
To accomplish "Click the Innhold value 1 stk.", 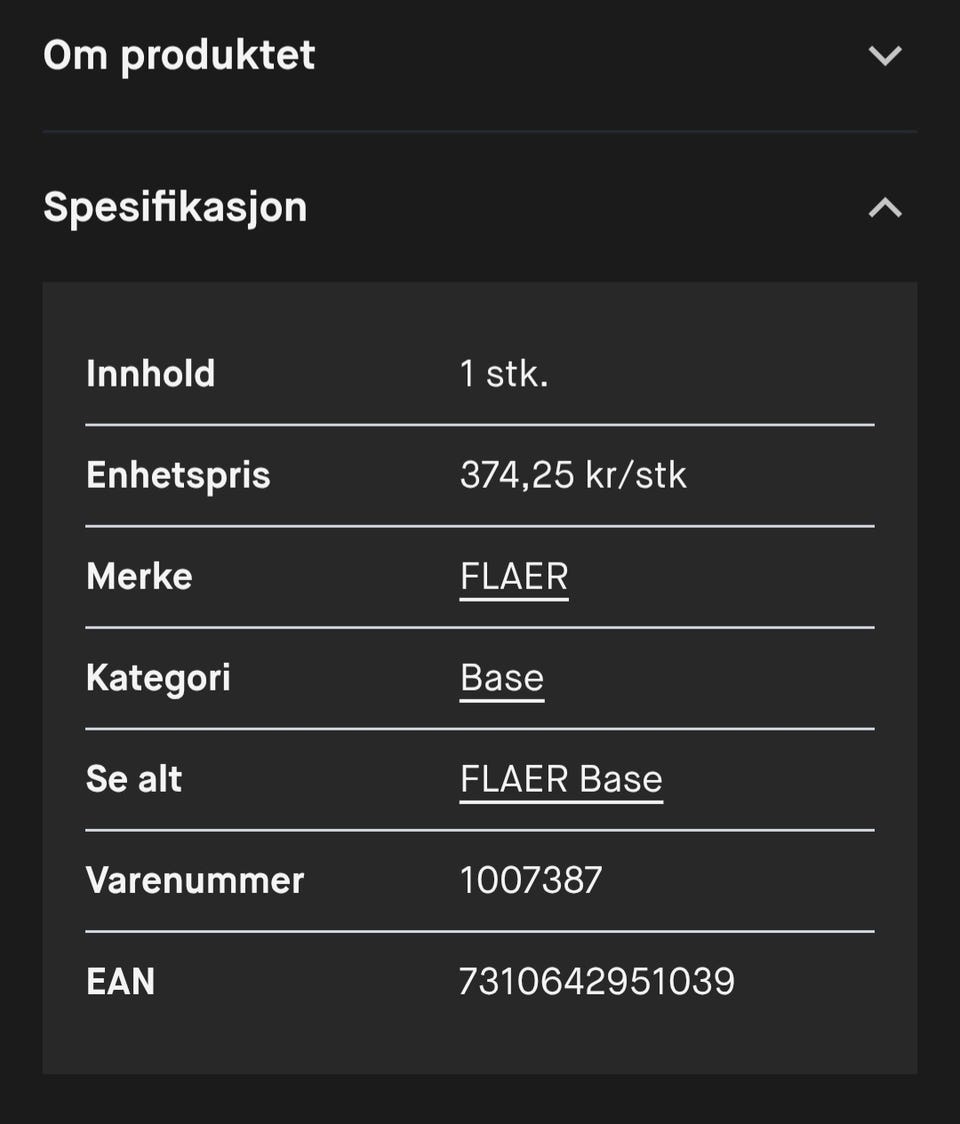I will pyautogui.click(x=504, y=373).
